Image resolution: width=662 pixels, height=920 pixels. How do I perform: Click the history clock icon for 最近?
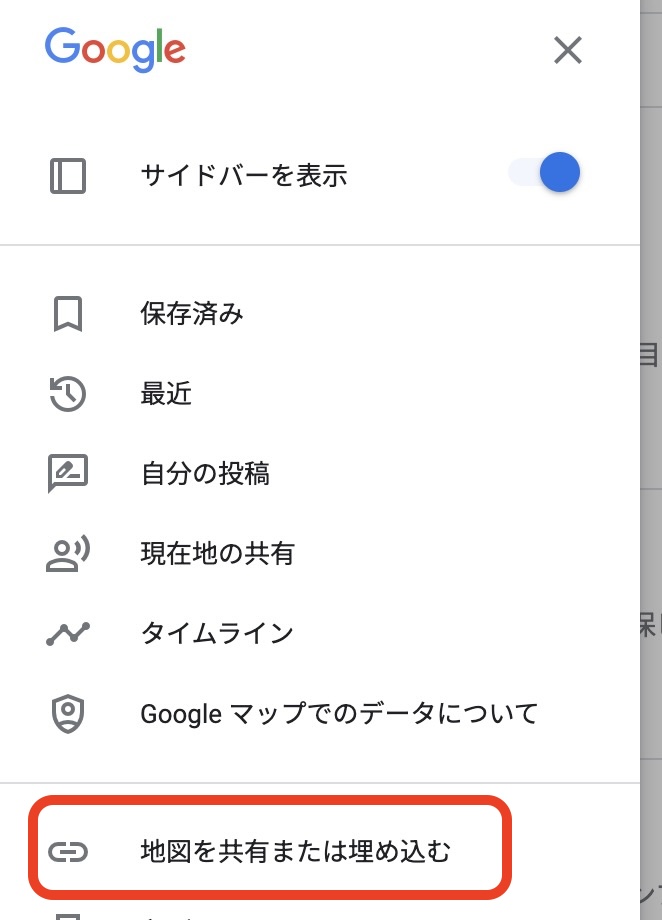[68, 394]
